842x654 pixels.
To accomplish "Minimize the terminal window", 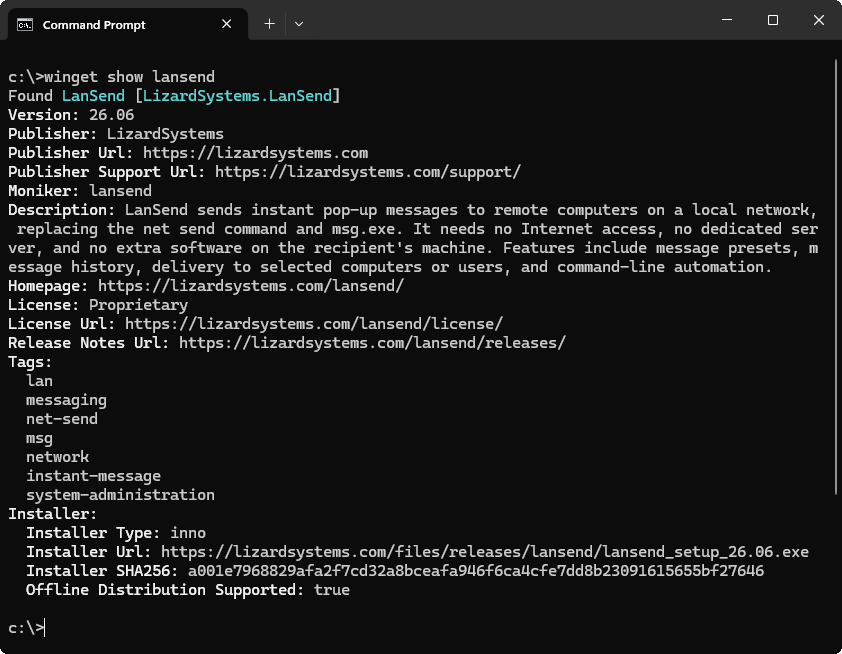I will [x=727, y=20].
